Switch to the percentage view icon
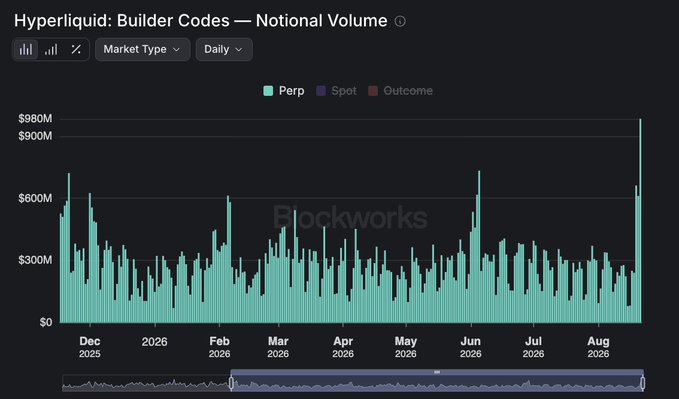The height and width of the screenshot is (399, 679). coord(76,49)
